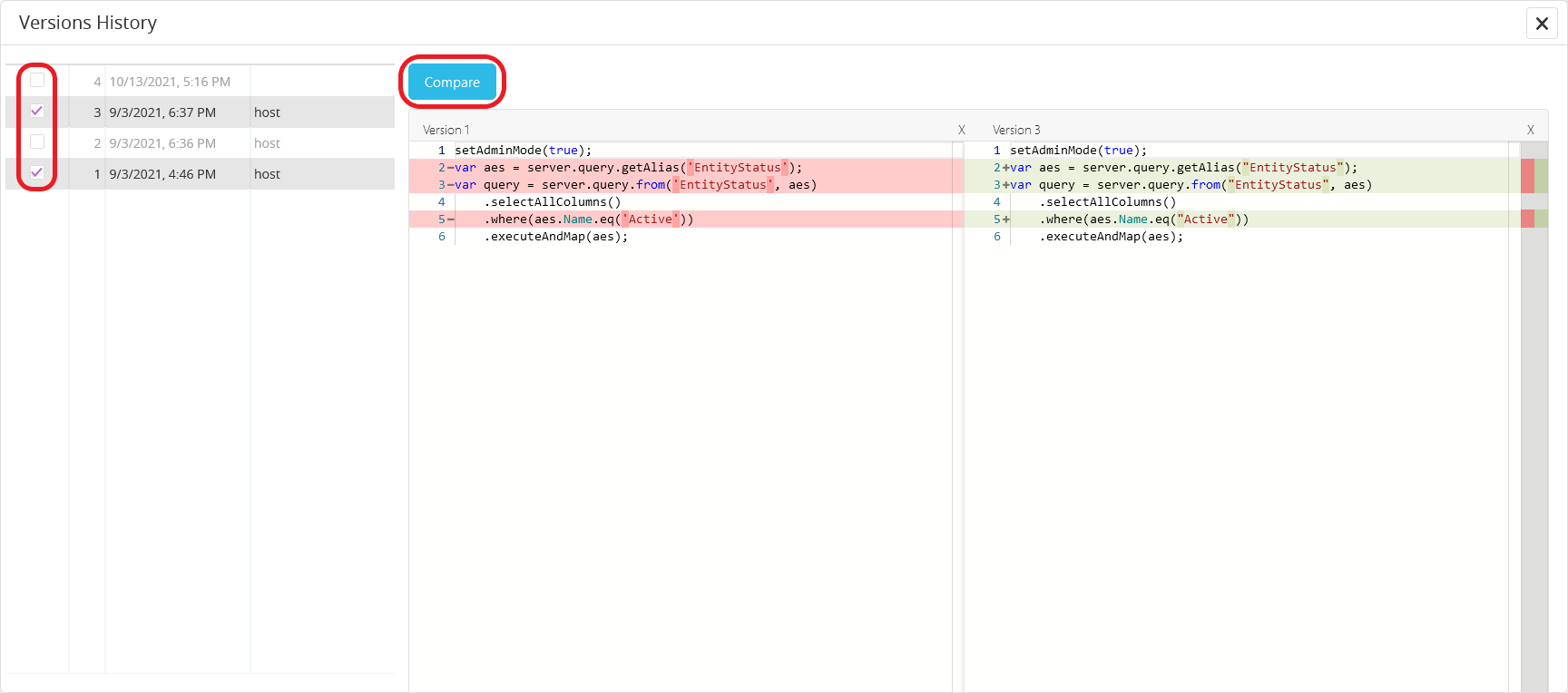Click the minus marker on line 2
The image size is (1568, 693).
coord(450,168)
